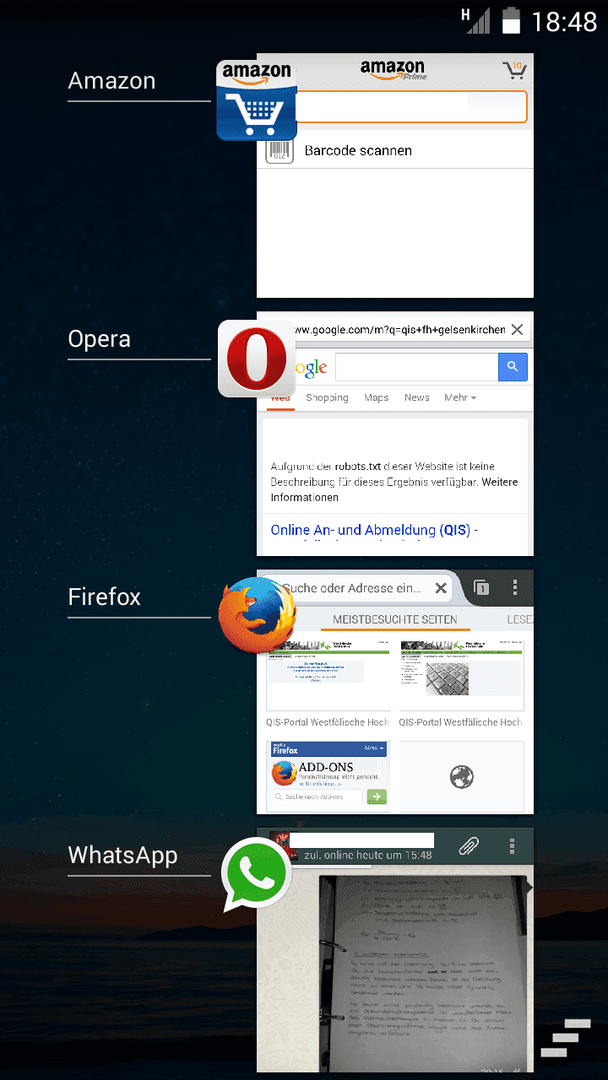Tap the barcode scanner icon in Amazon
Screen dimensions: 608x1080
(x=280, y=150)
